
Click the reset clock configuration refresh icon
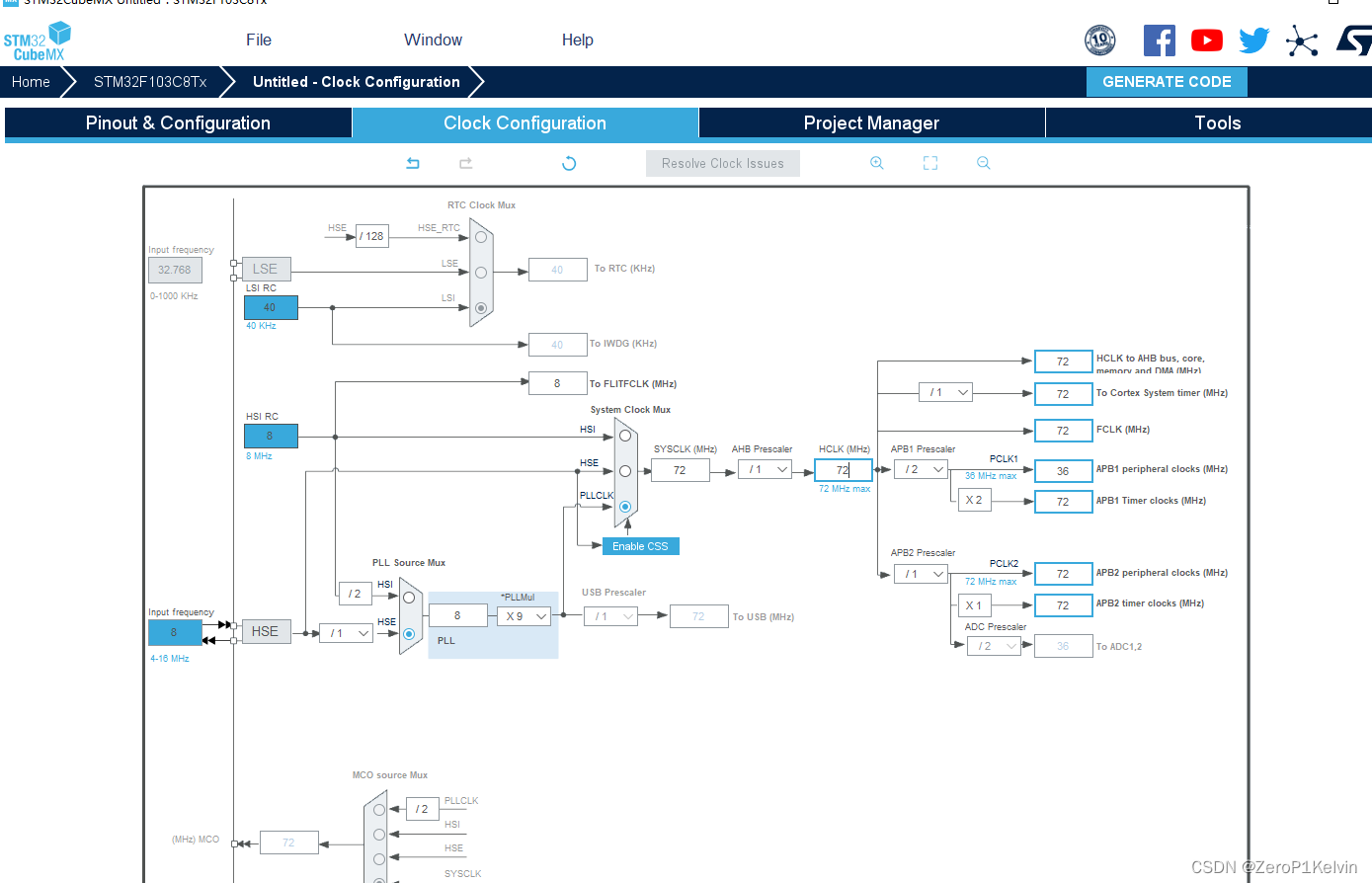click(x=569, y=163)
